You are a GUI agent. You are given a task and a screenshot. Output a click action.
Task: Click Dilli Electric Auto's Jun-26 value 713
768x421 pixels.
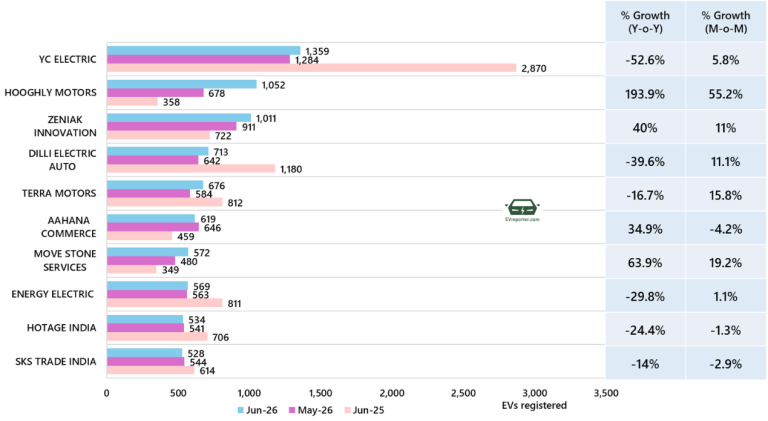point(221,152)
